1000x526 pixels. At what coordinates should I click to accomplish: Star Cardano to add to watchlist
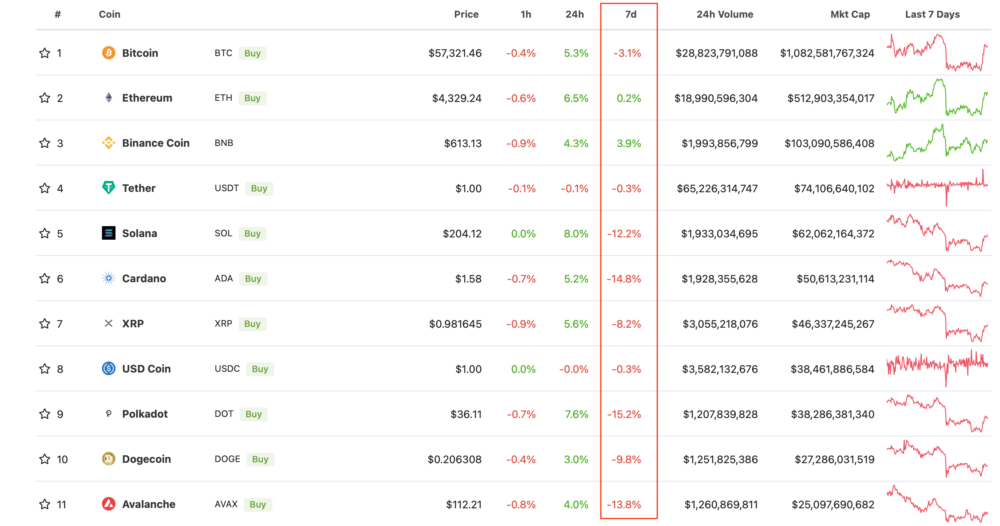click(44, 279)
